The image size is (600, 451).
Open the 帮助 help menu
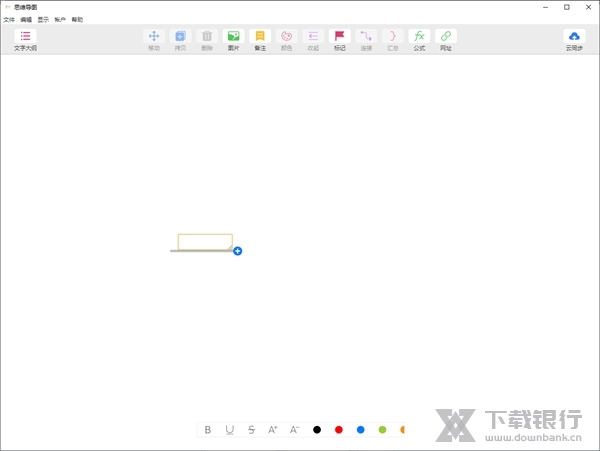coord(78,19)
